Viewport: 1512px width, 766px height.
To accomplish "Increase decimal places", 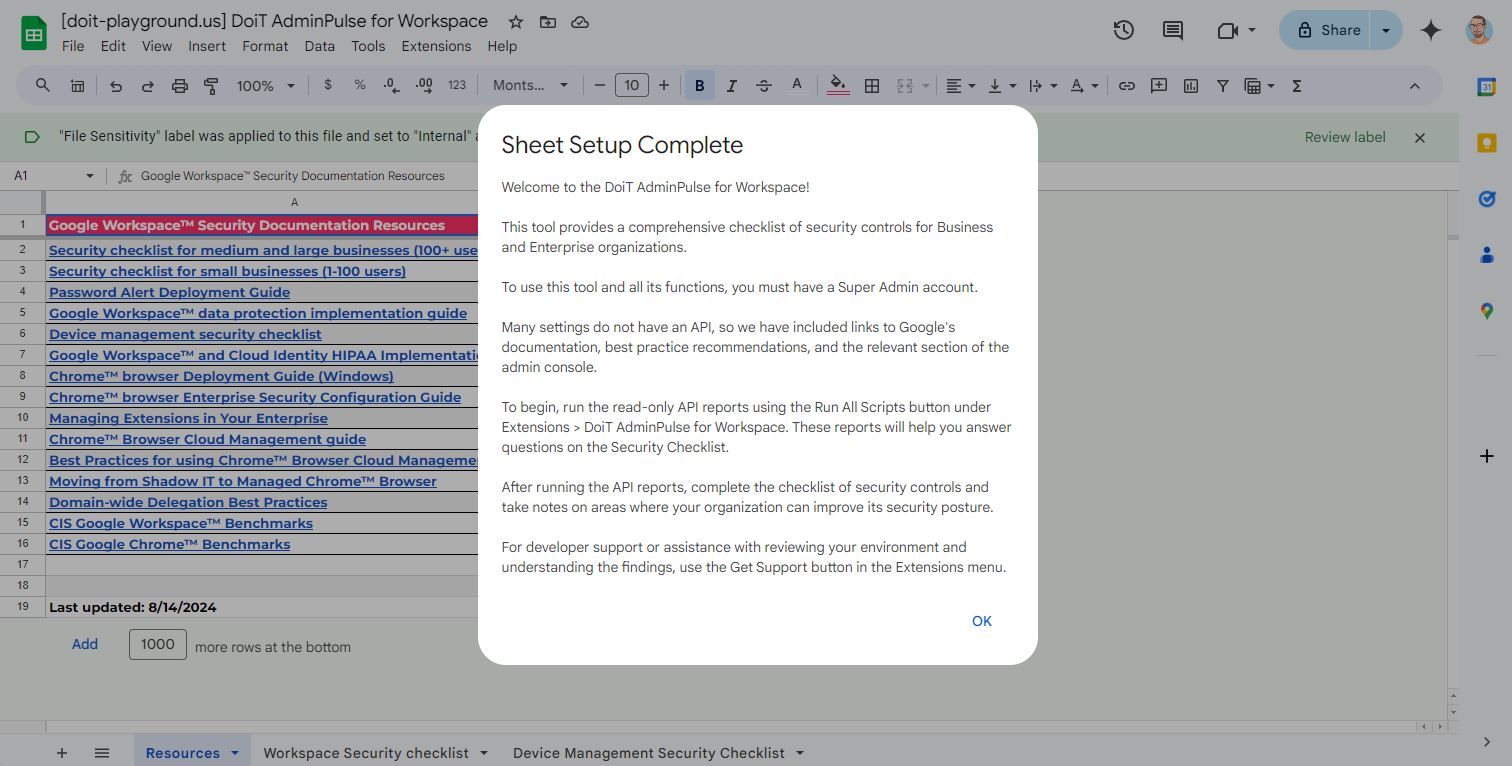I will point(423,86).
